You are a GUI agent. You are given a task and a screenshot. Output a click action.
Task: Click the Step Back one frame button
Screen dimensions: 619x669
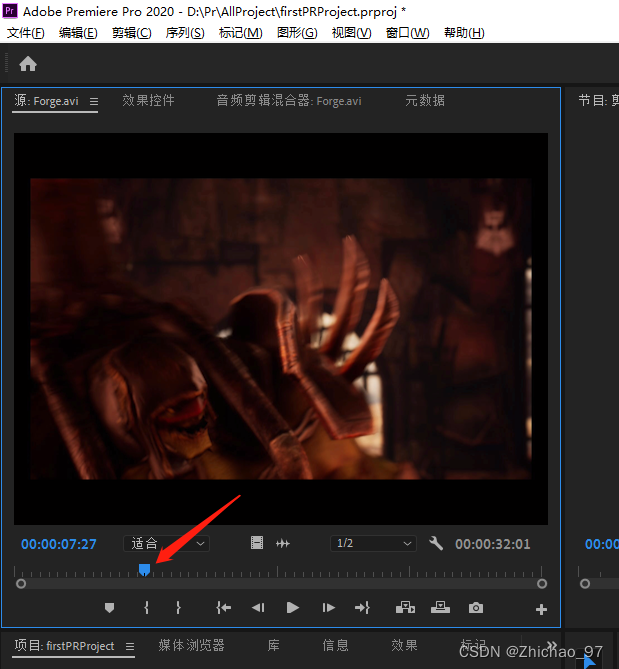coord(258,608)
